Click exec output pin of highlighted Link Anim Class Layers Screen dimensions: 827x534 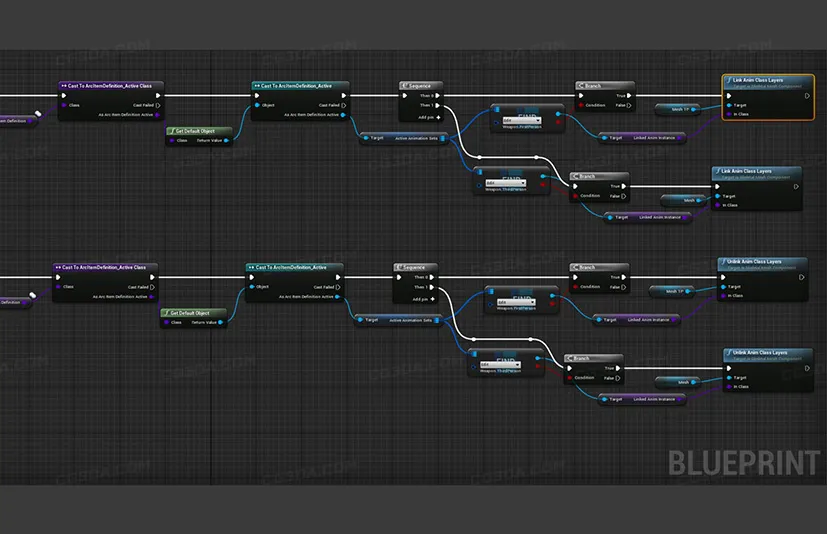[807, 96]
